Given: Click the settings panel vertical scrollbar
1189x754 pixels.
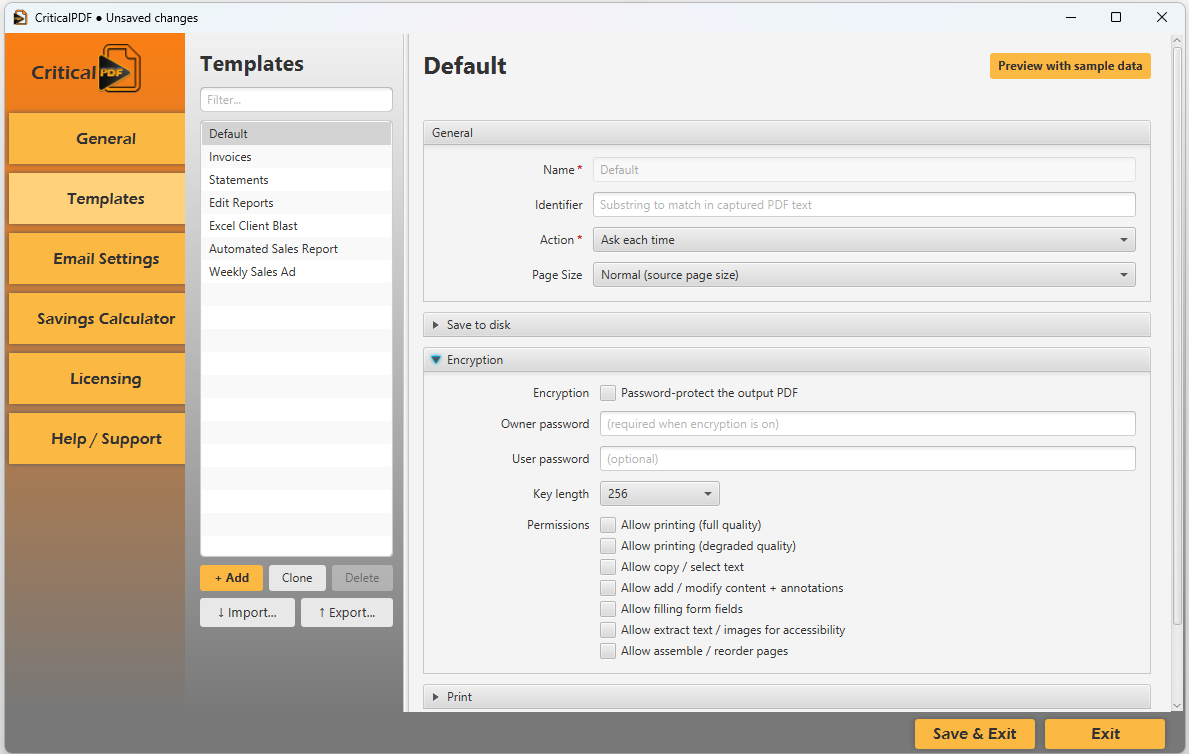Looking at the screenshot, I should [1177, 334].
